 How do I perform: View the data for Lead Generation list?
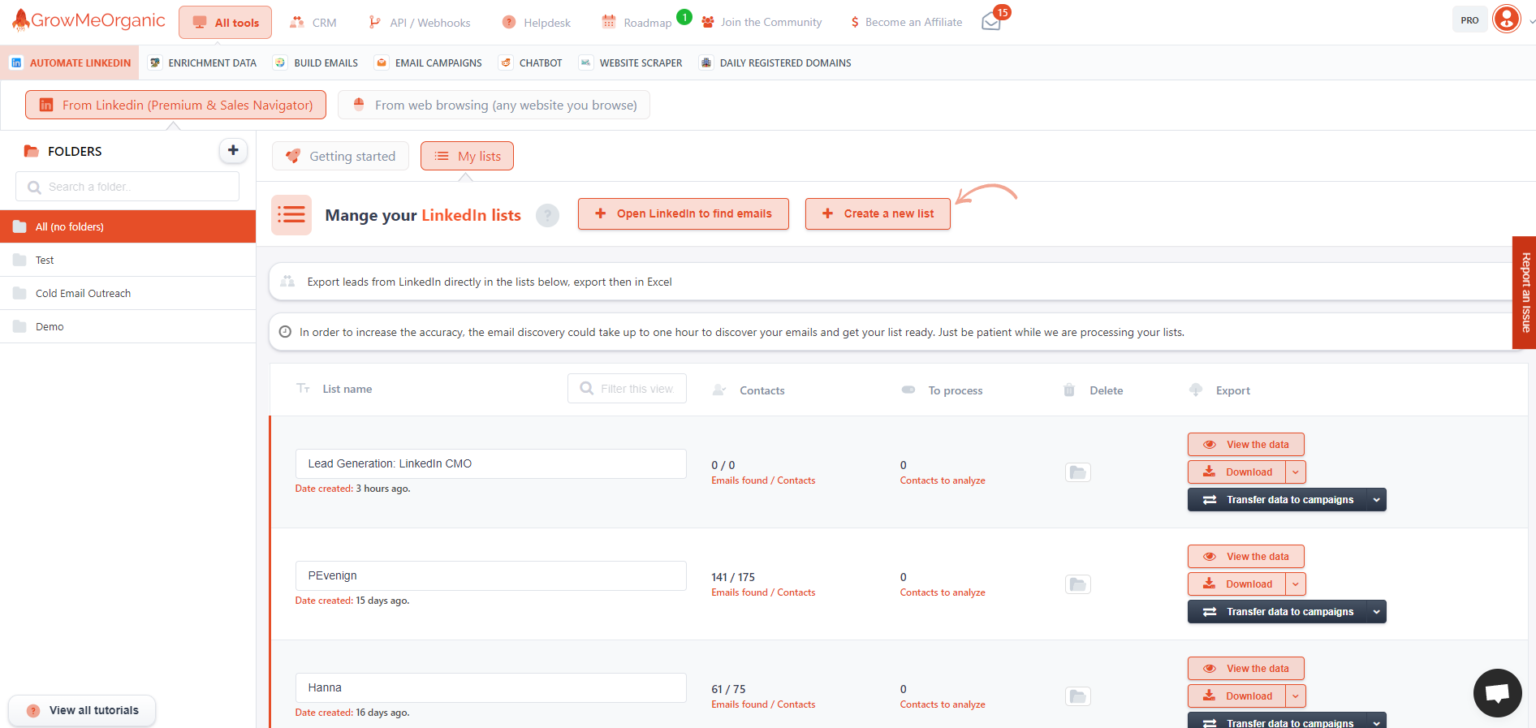[1246, 444]
